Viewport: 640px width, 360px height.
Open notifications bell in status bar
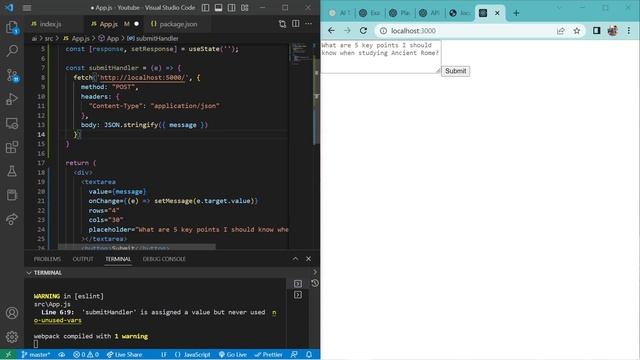pos(309,355)
